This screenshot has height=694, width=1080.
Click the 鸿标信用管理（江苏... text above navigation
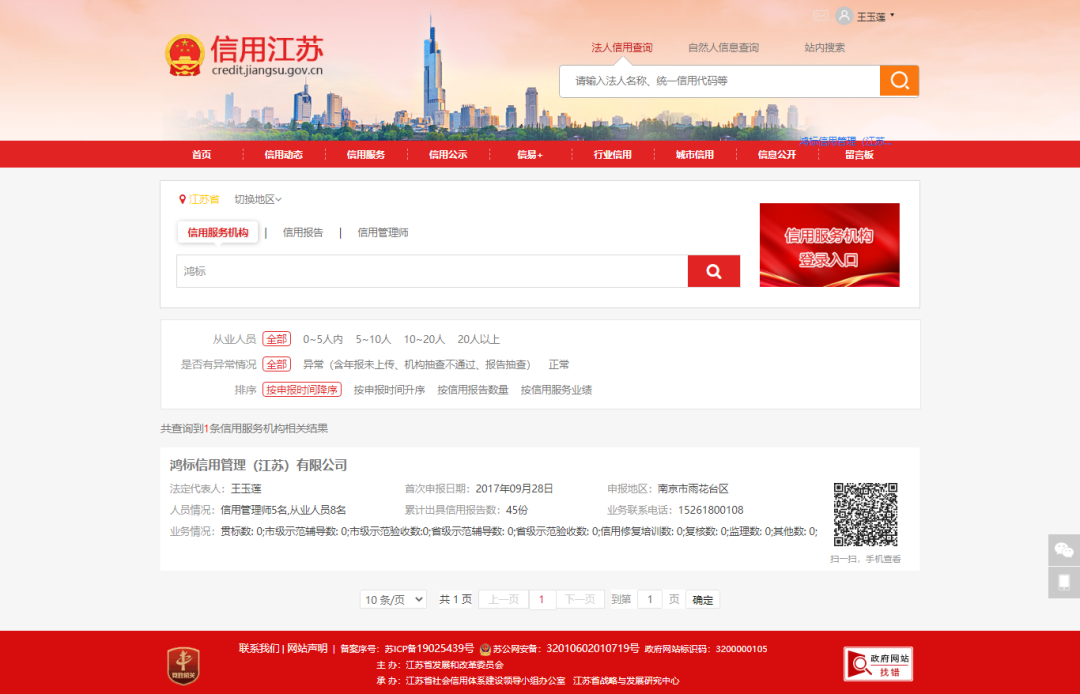coord(846,141)
